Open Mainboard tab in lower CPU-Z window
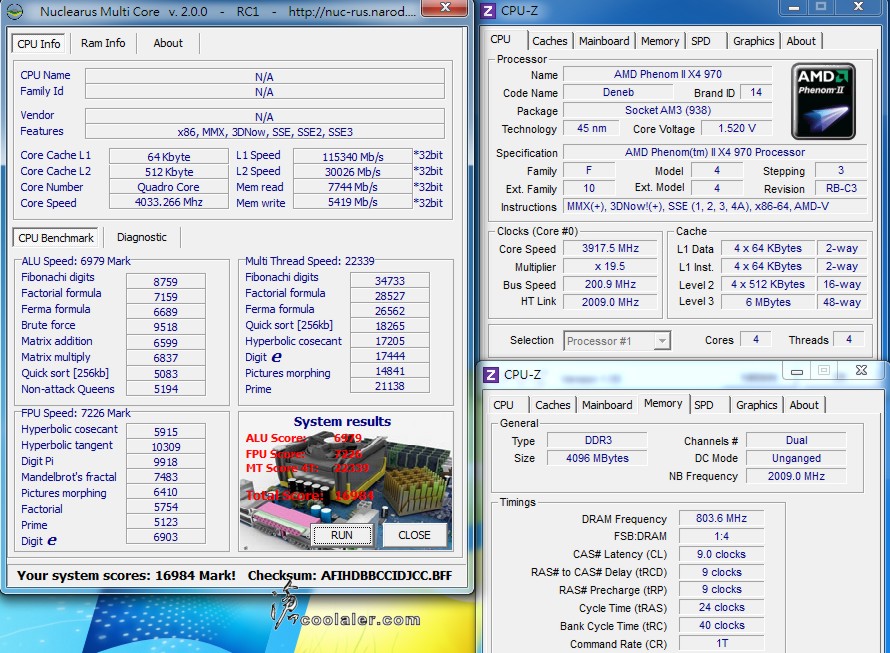 coord(607,405)
